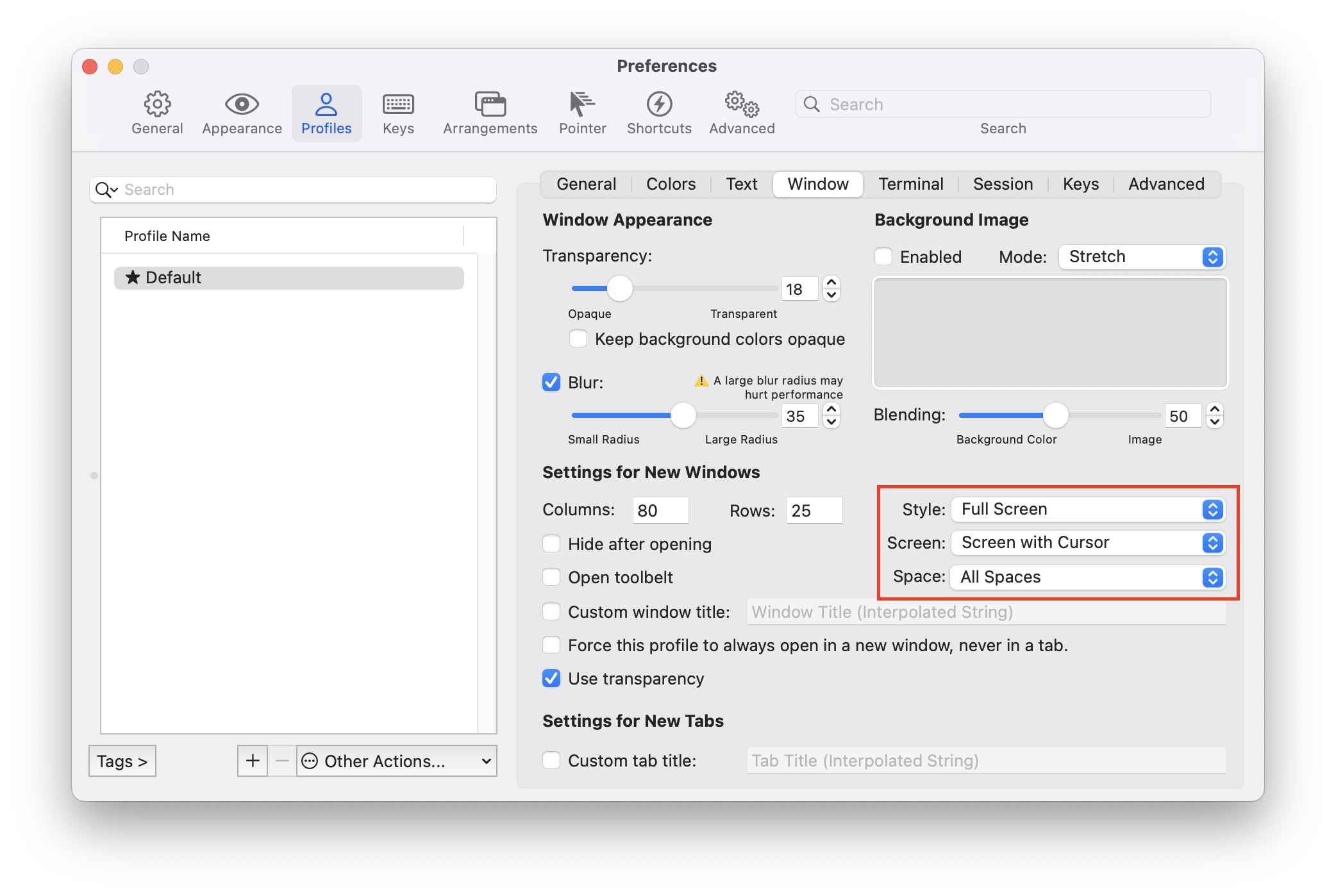
Task: Click the plus icon to add profile
Action: (x=253, y=761)
